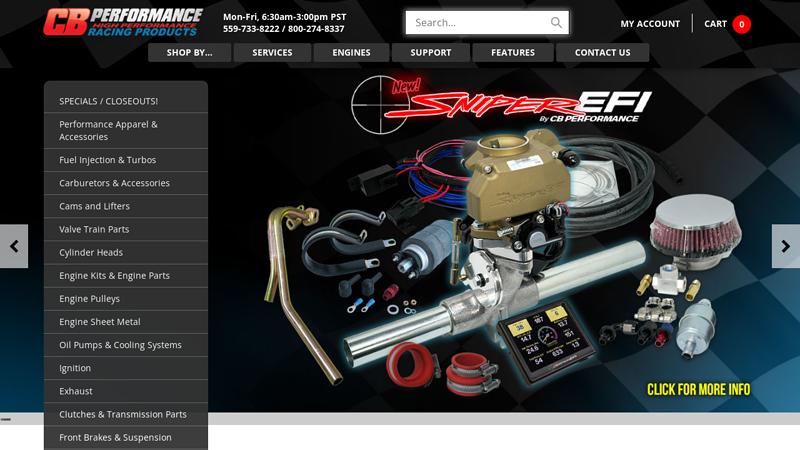The image size is (800, 450).
Task: Open the Engines menu
Action: tap(352, 53)
